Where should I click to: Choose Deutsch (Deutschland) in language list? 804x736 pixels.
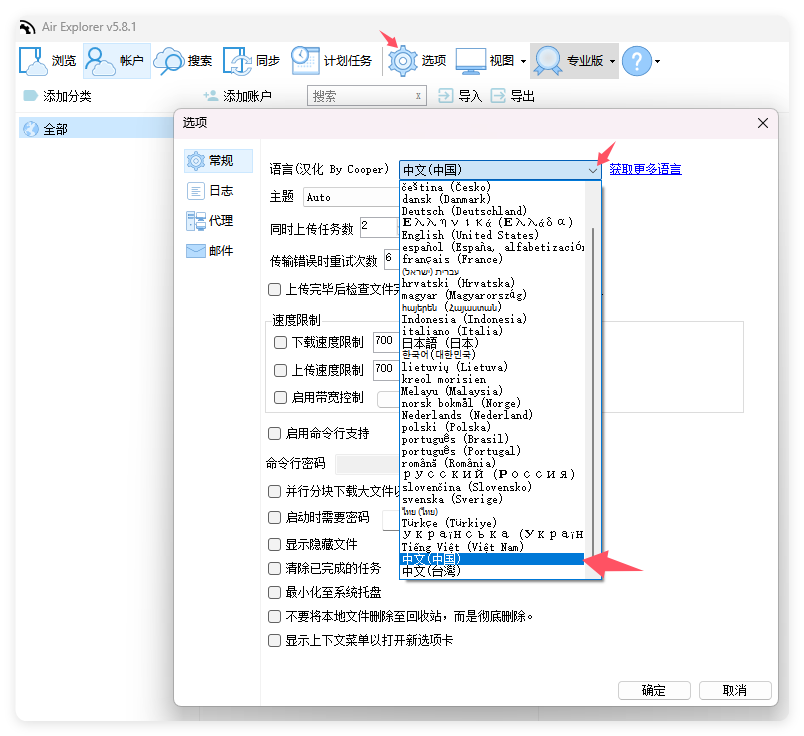pyautogui.click(x=492, y=211)
